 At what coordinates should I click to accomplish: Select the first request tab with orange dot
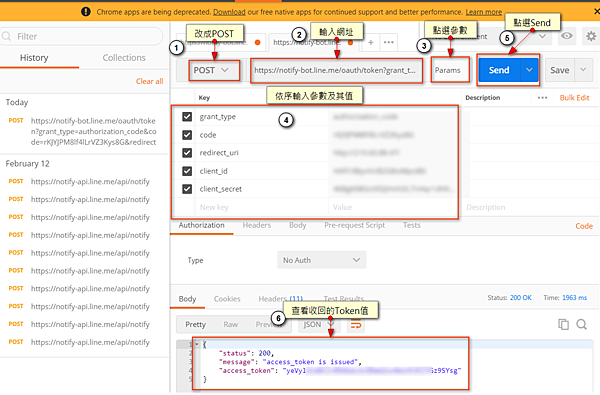221,42
